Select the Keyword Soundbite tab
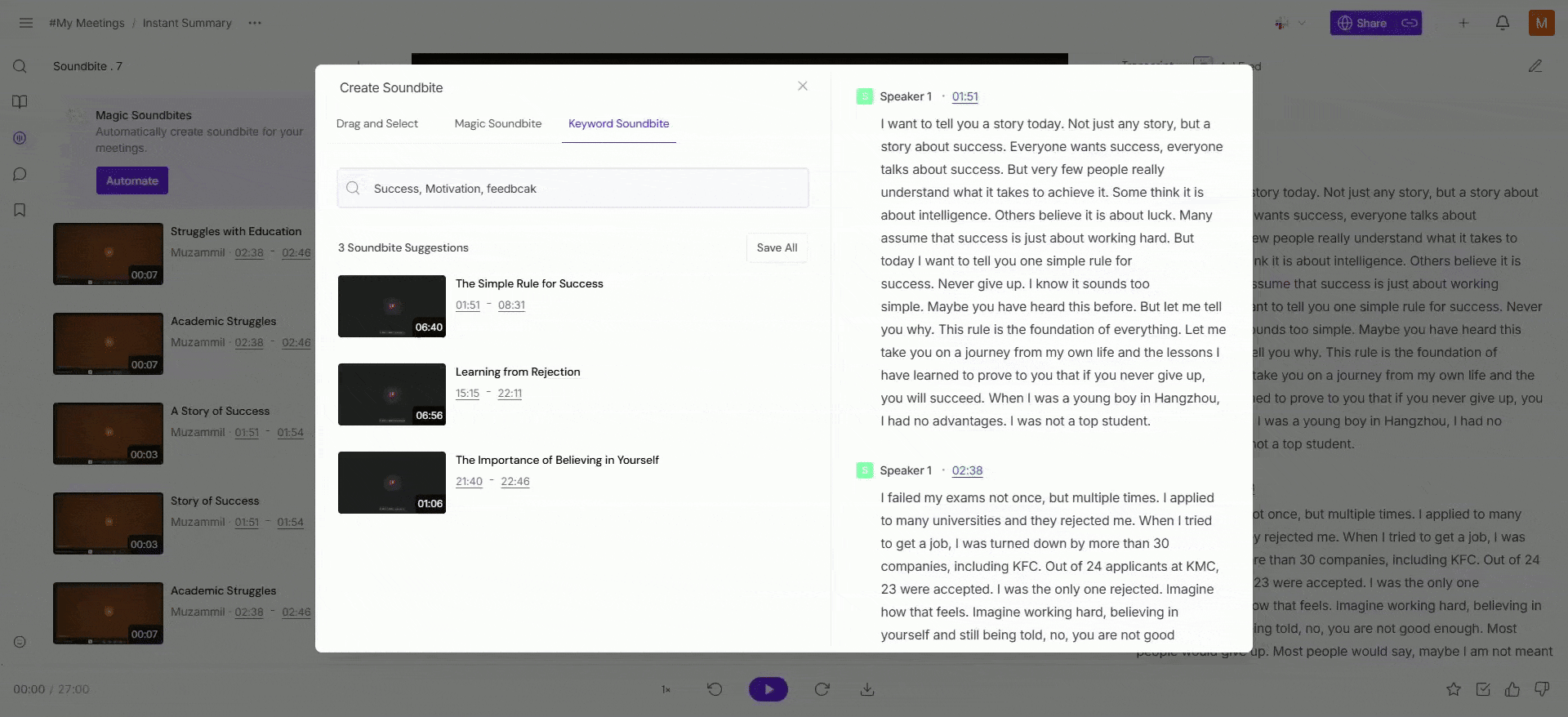 pyautogui.click(x=619, y=123)
